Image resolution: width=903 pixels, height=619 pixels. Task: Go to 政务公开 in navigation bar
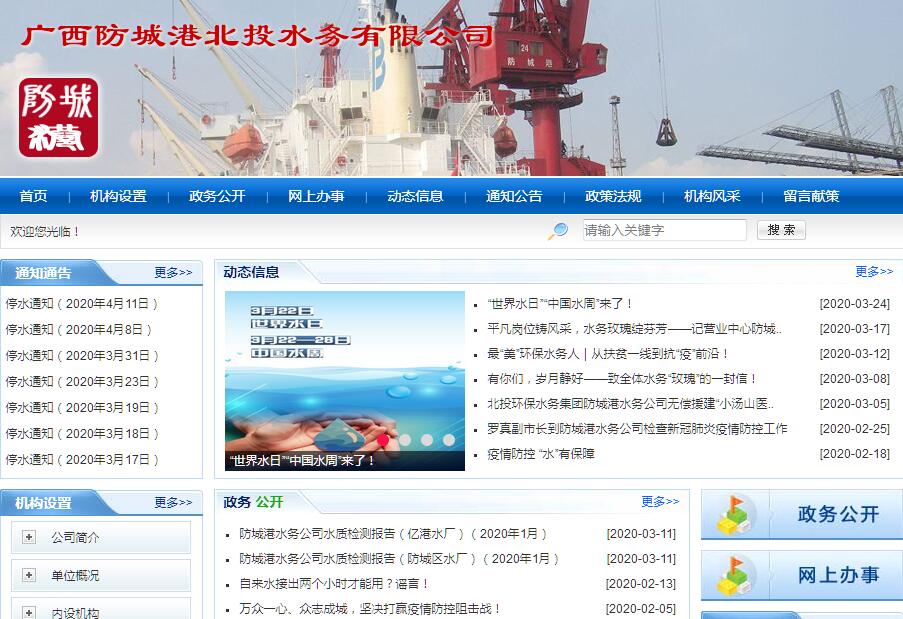pyautogui.click(x=217, y=196)
